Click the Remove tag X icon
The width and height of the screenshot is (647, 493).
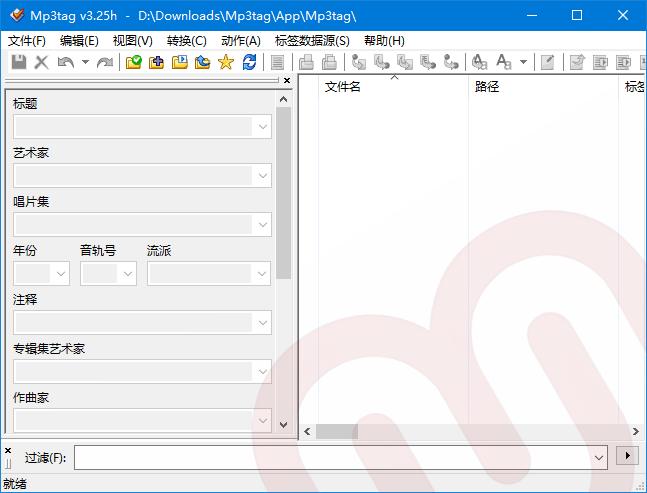point(41,62)
